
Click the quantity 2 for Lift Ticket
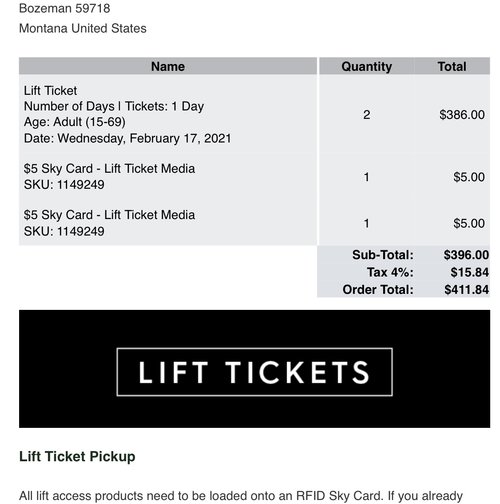tap(366, 115)
